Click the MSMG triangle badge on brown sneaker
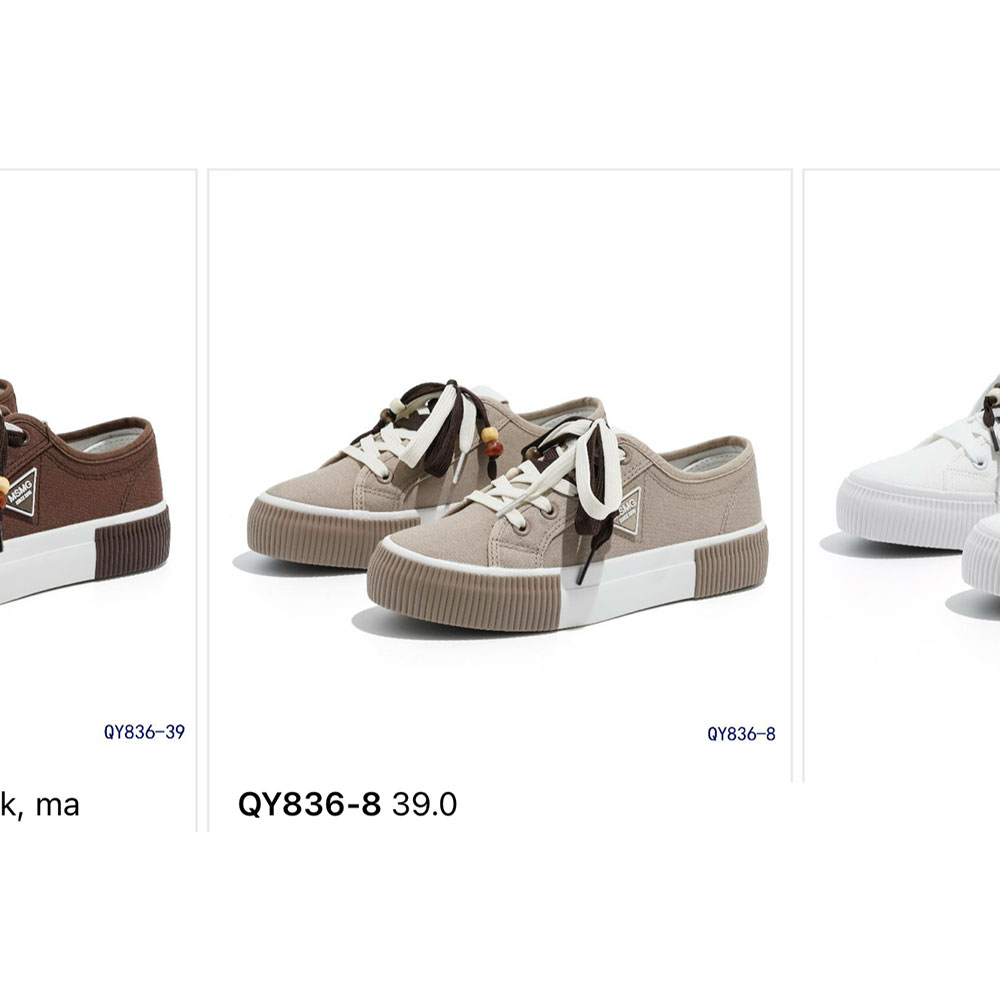1000x1000 pixels. (x=22, y=493)
